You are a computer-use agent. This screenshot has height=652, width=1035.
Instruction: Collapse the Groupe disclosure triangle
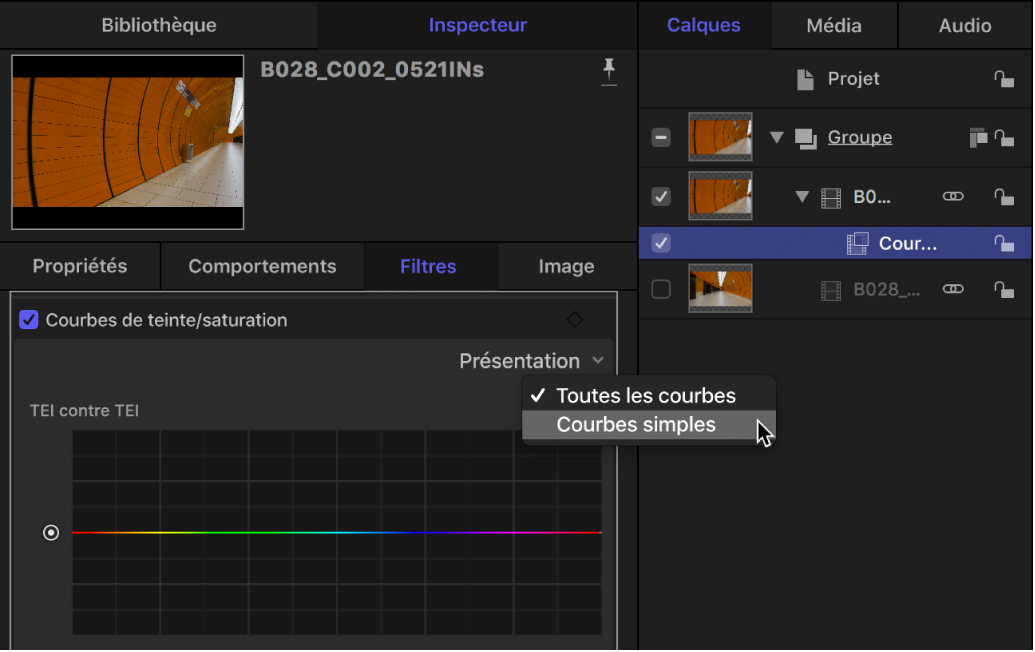(776, 138)
